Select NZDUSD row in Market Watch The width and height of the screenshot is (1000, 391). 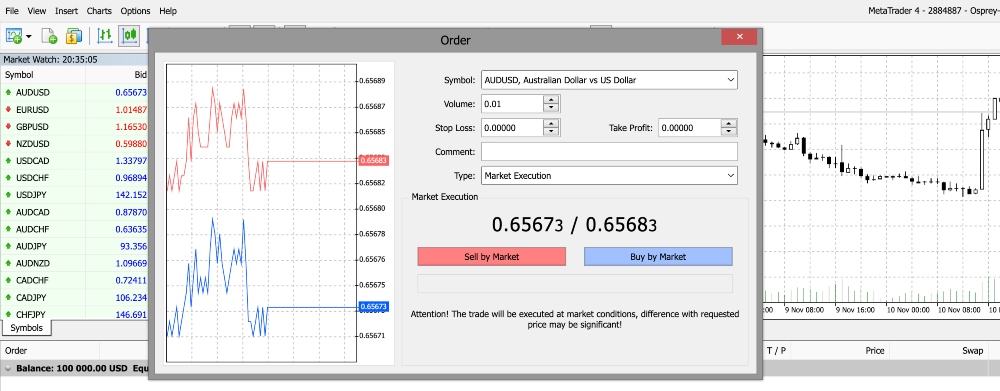[x=75, y=144]
